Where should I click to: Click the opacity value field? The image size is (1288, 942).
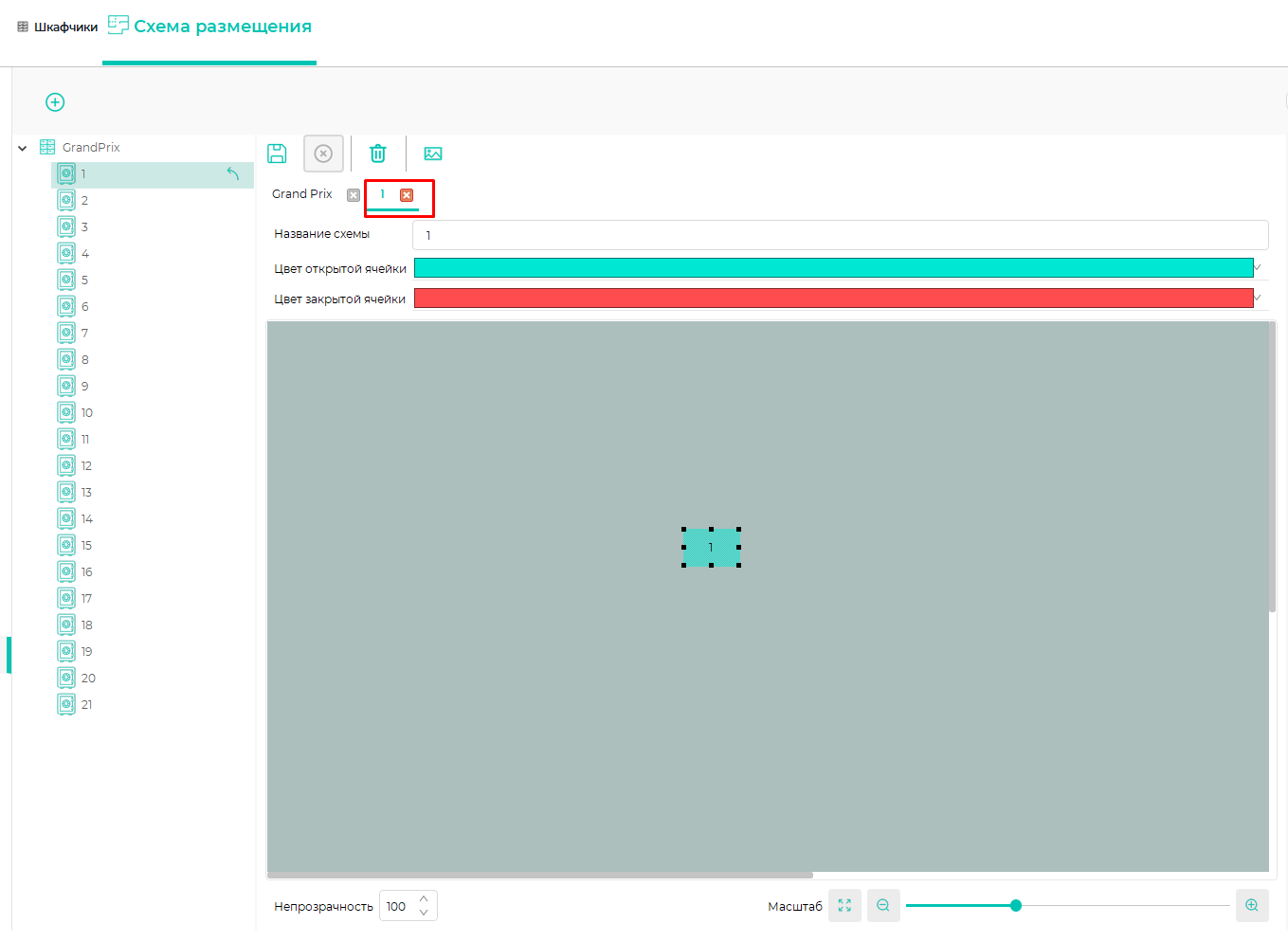coord(397,906)
